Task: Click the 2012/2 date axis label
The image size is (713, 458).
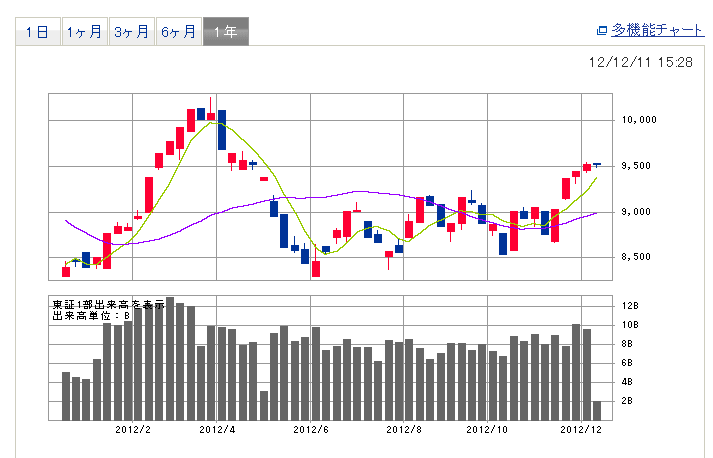Action: [x=133, y=429]
